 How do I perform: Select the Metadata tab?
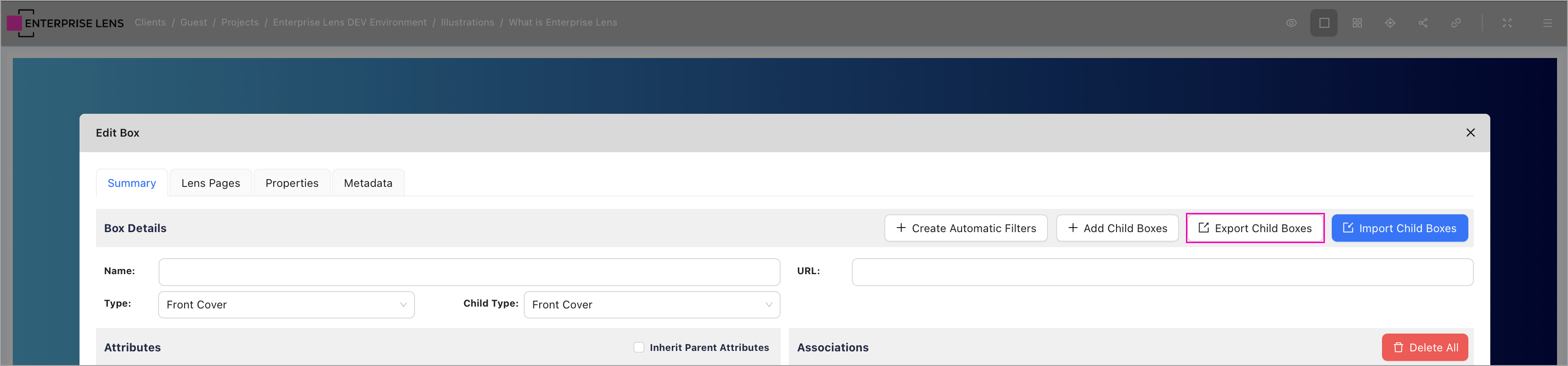(x=367, y=183)
